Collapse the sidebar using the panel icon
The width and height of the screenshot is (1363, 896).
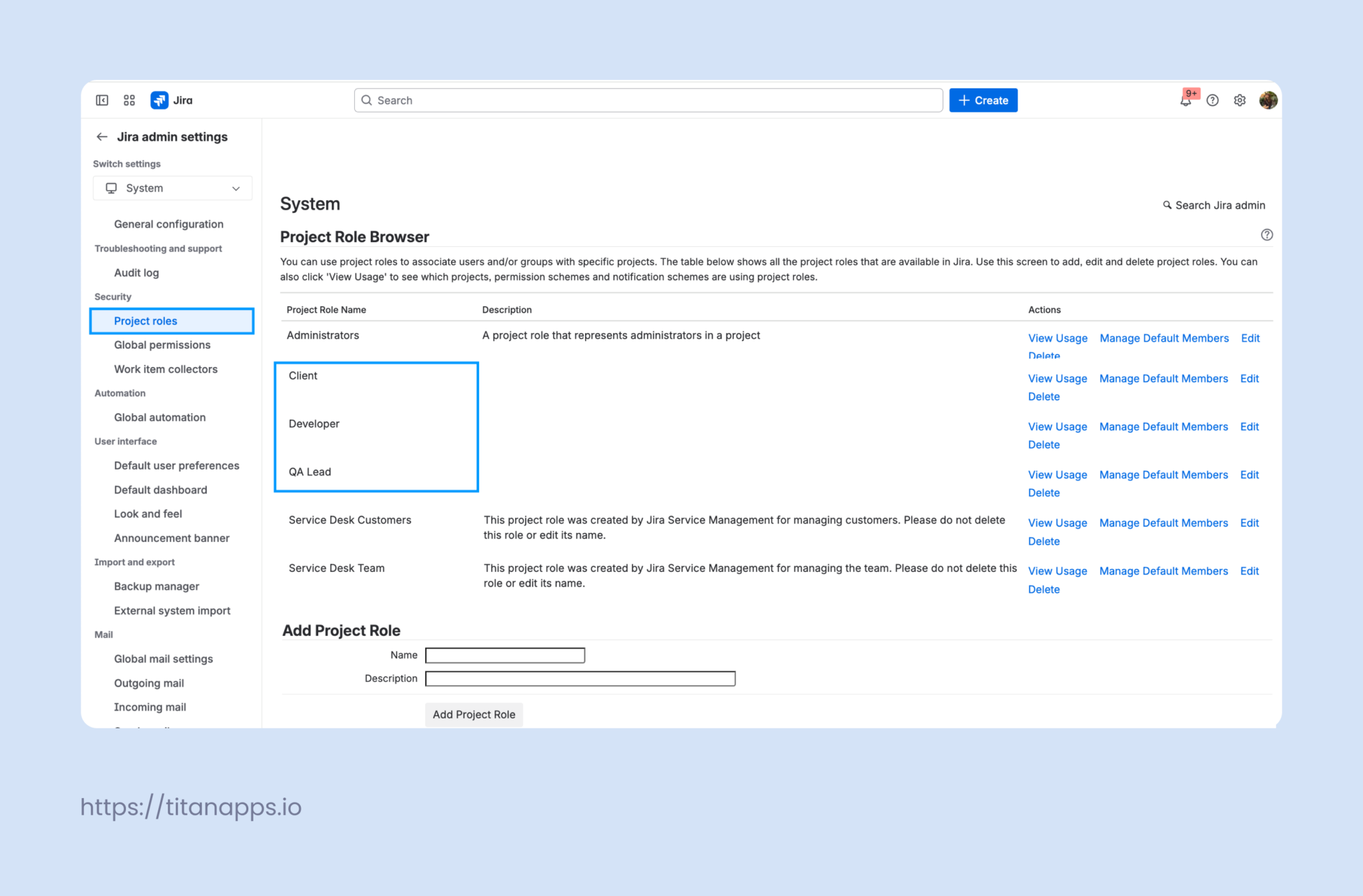(x=102, y=100)
